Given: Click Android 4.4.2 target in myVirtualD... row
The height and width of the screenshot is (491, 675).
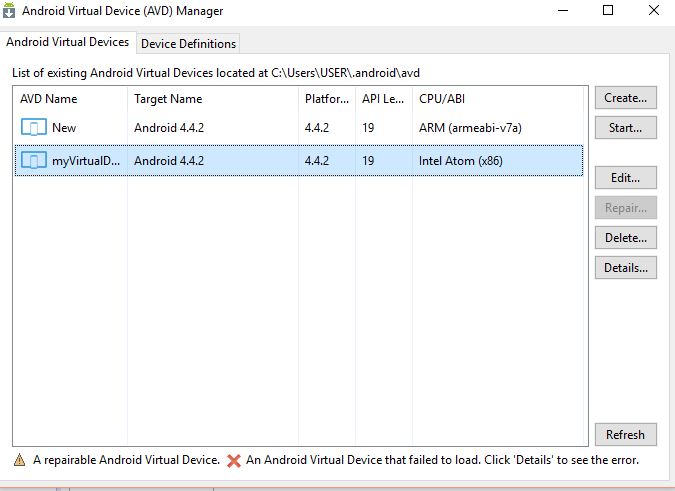Looking at the screenshot, I should tap(169, 161).
